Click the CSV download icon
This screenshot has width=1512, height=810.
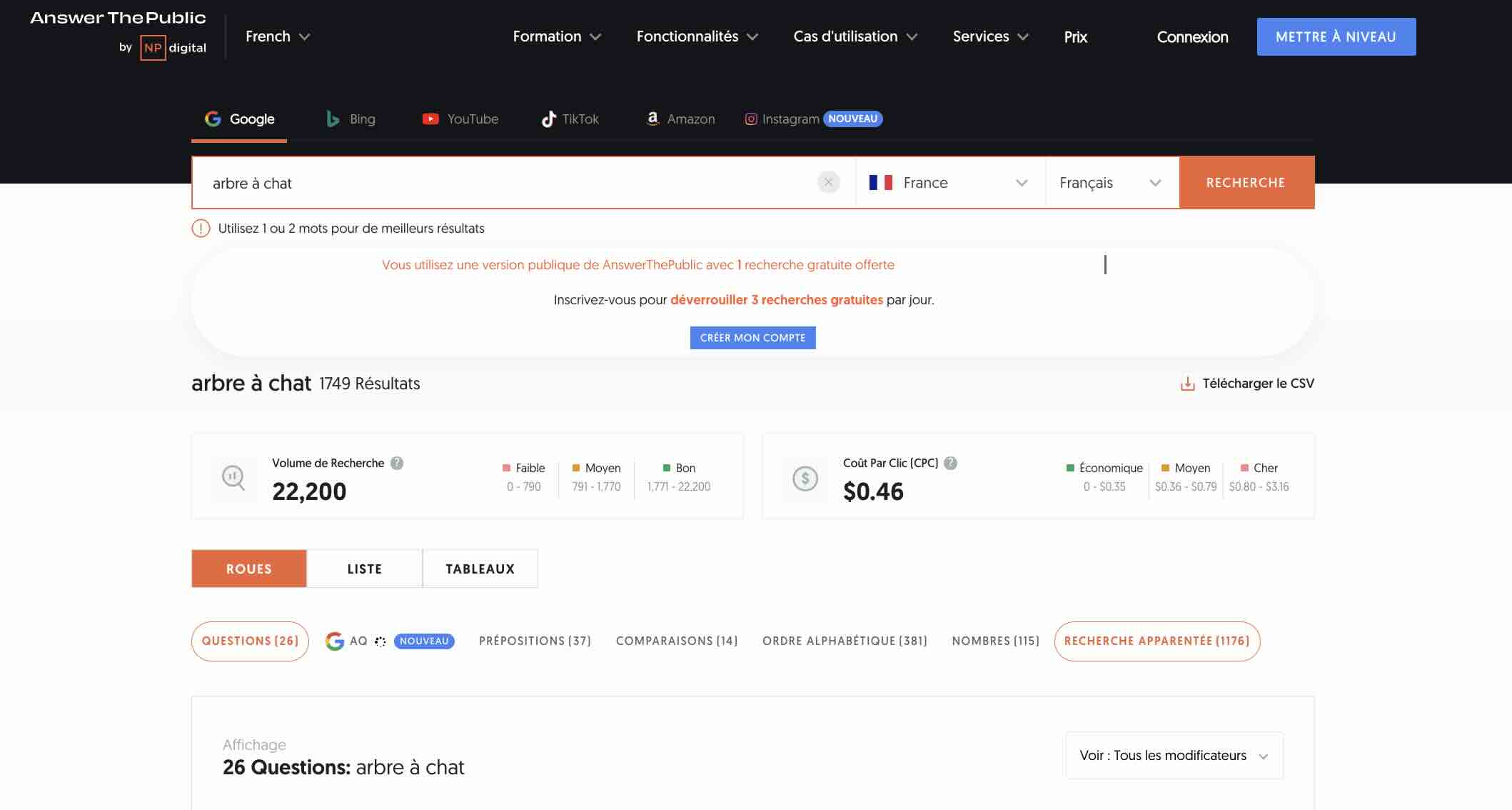[1187, 384]
